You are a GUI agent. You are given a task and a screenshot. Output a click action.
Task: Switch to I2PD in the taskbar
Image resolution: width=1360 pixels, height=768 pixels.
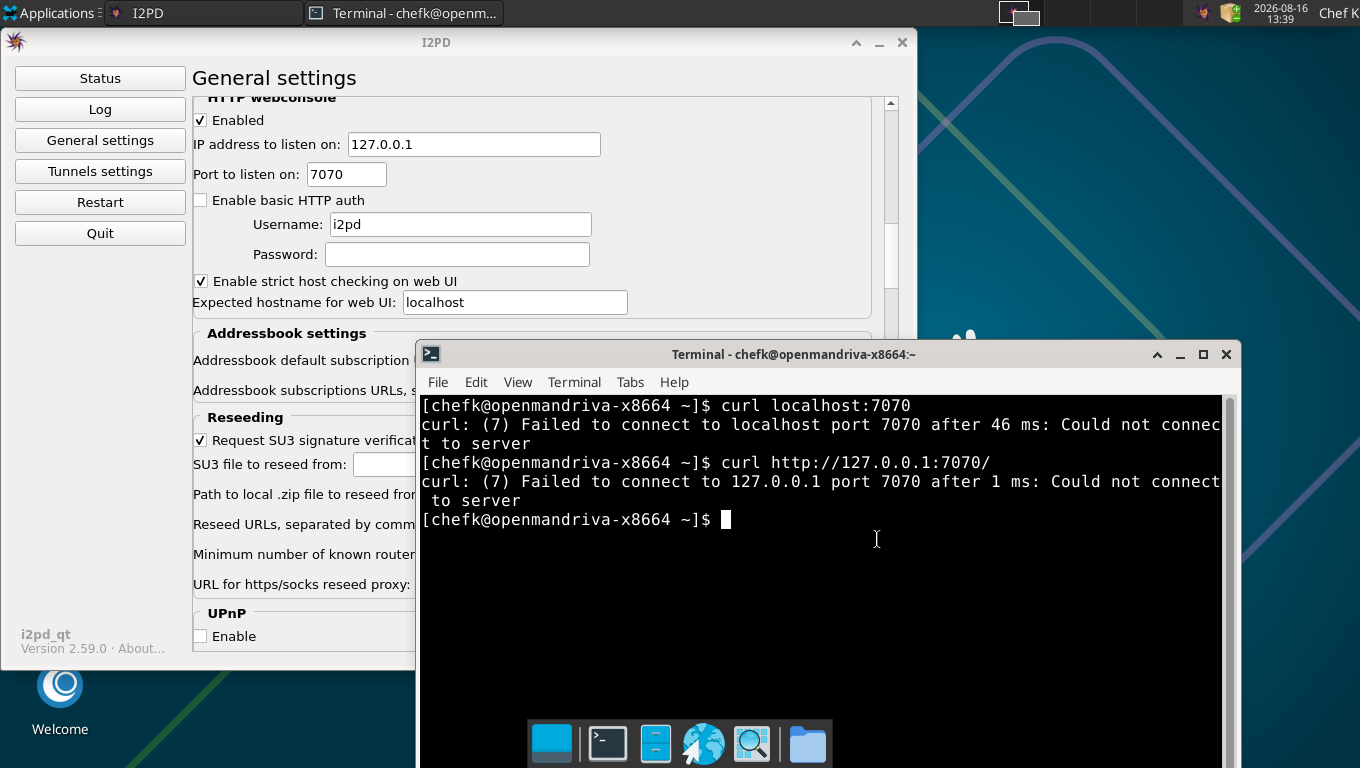[203, 13]
